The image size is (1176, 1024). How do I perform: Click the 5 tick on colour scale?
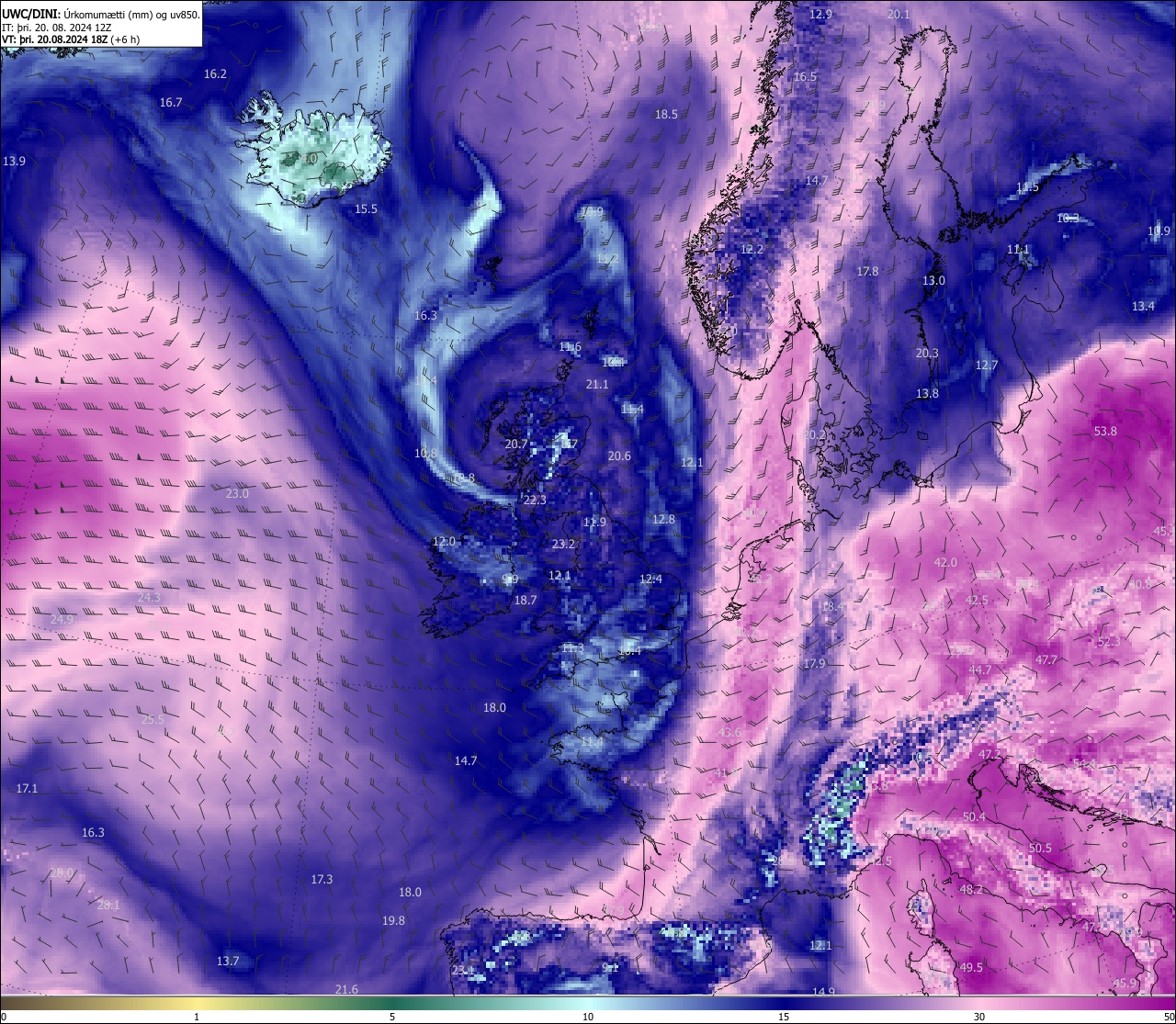[392, 1017]
